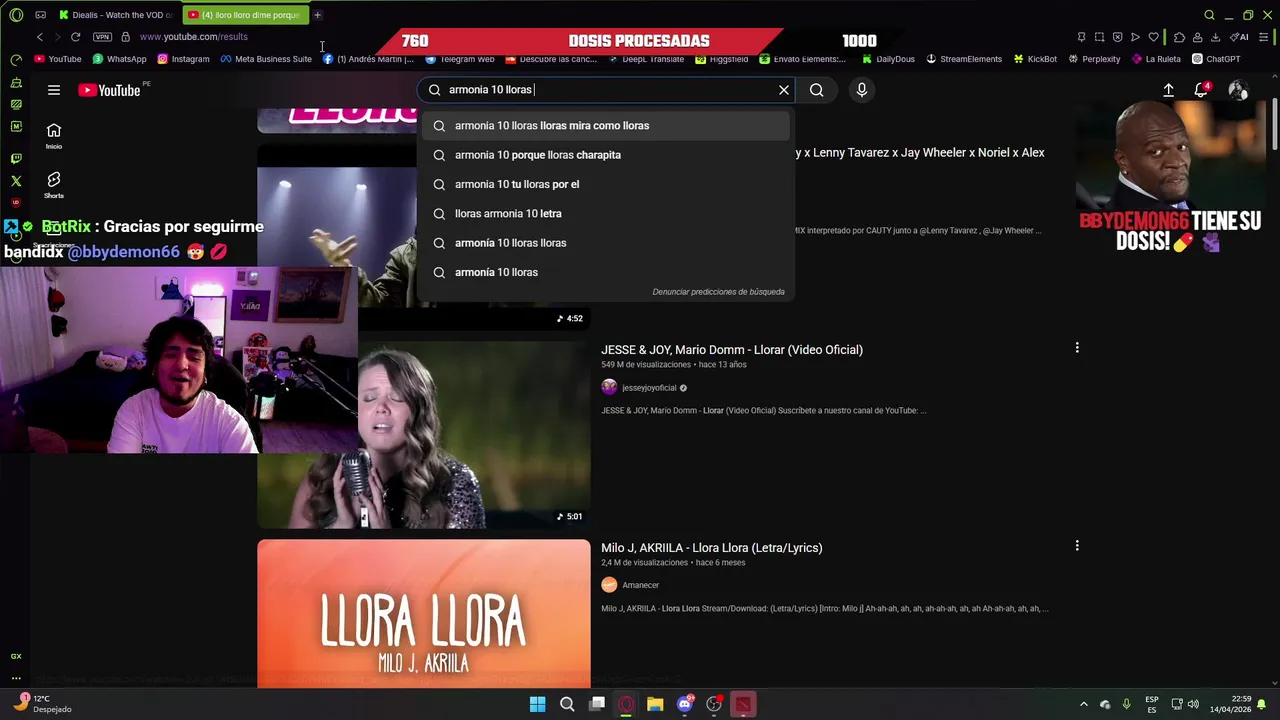Screen dimensions: 1280x720
Task: Open browser search-tabs magnifier in title bar
Action: click(x=1209, y=15)
